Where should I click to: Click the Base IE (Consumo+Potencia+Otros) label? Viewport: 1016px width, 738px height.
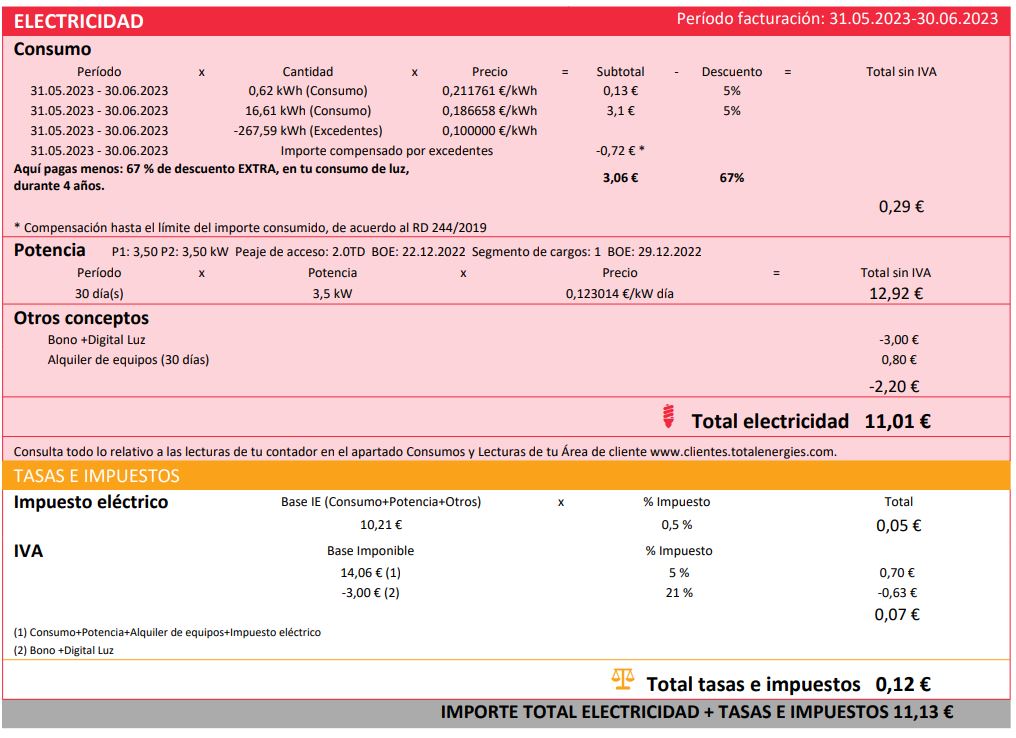click(381, 502)
